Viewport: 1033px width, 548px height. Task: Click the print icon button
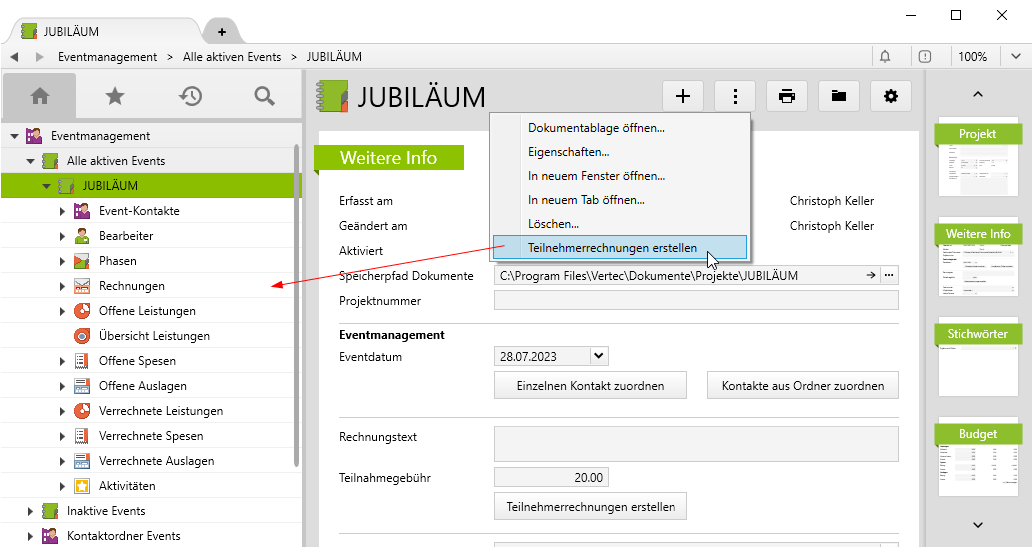[x=787, y=96]
